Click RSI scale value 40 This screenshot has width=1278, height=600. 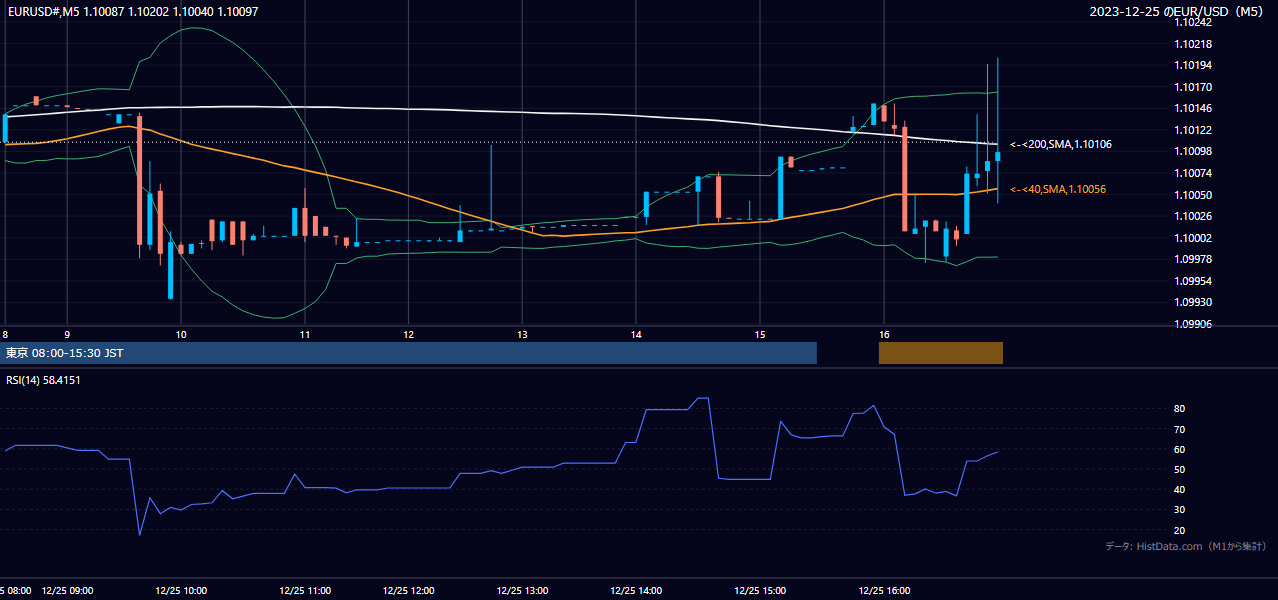point(1180,489)
